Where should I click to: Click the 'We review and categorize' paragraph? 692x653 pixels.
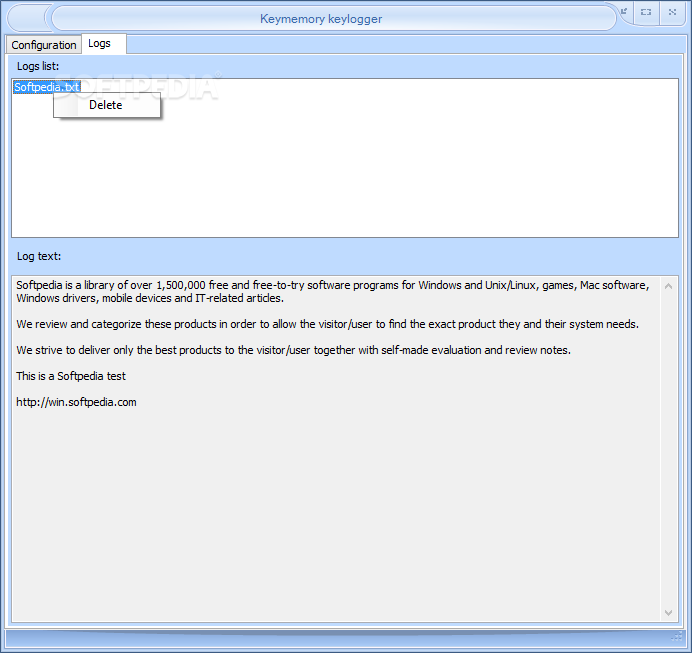point(327,324)
